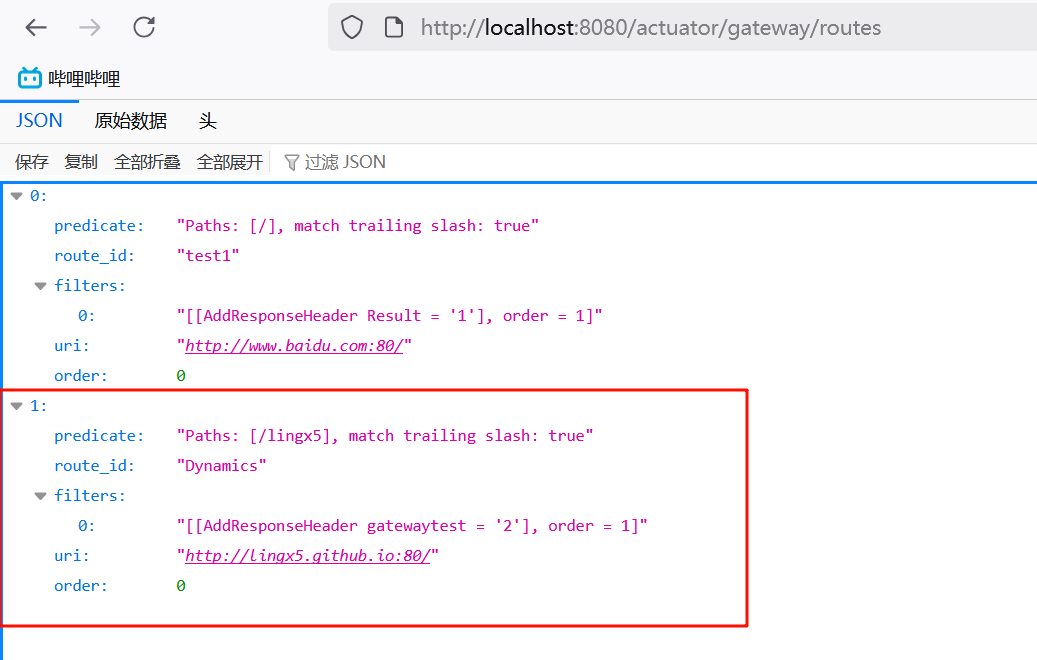Select the uri key of route Dynamics
Viewport: 1037px width, 660px height.
pyautogui.click(x=71, y=556)
